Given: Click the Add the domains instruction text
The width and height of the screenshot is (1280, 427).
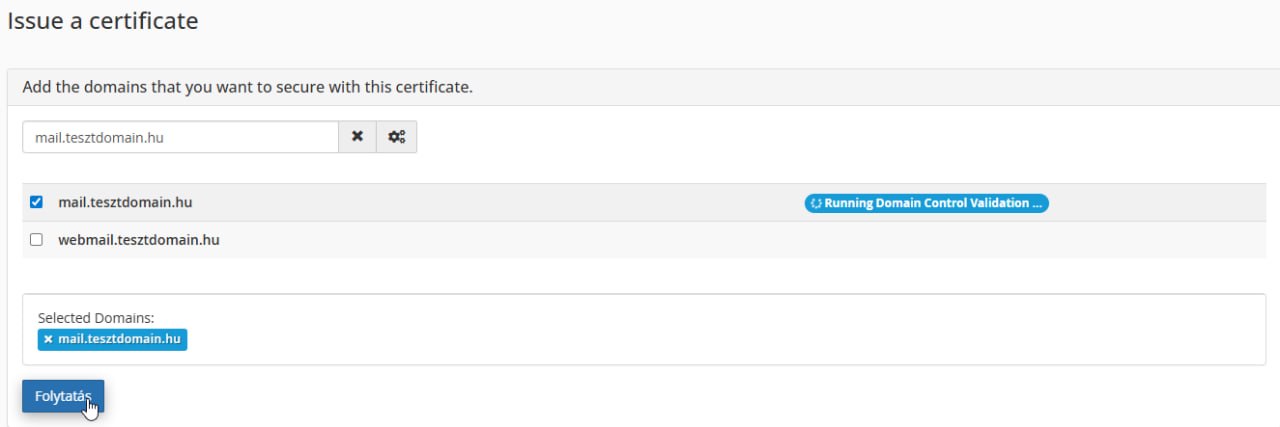Looking at the screenshot, I should pos(247,87).
